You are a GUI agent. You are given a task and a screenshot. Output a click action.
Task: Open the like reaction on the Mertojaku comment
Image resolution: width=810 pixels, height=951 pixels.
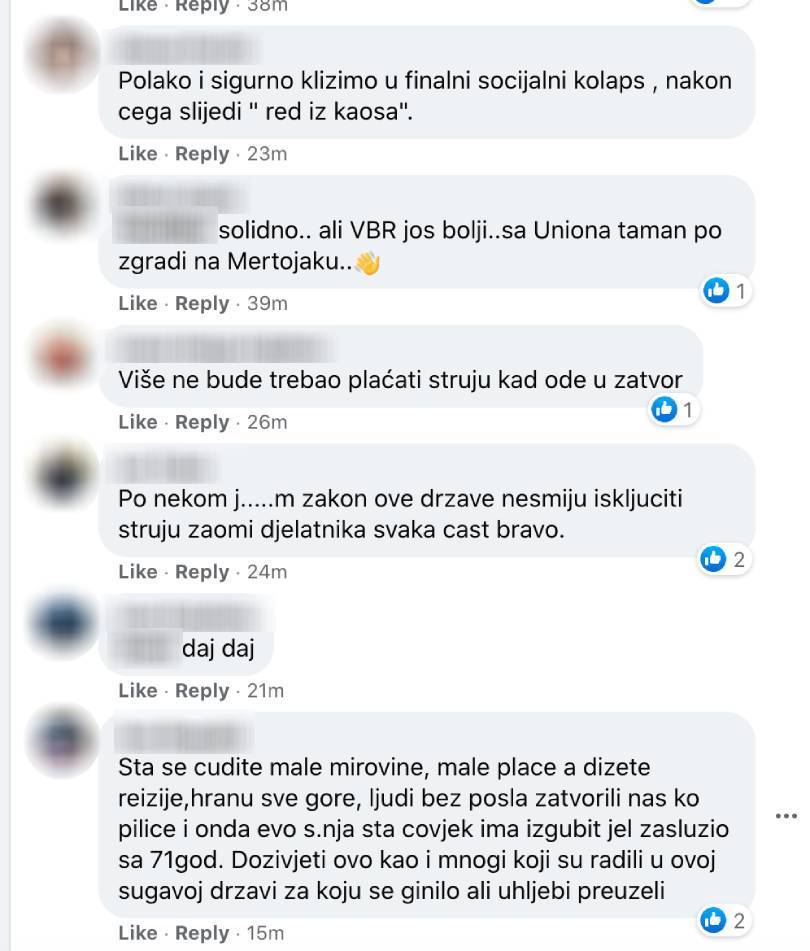tap(725, 291)
